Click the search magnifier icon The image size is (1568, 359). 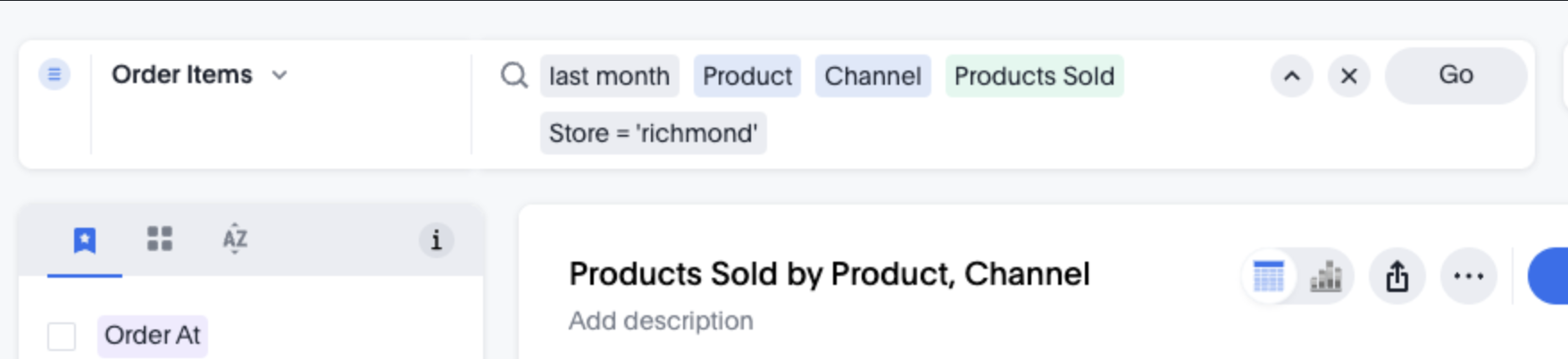click(x=514, y=76)
